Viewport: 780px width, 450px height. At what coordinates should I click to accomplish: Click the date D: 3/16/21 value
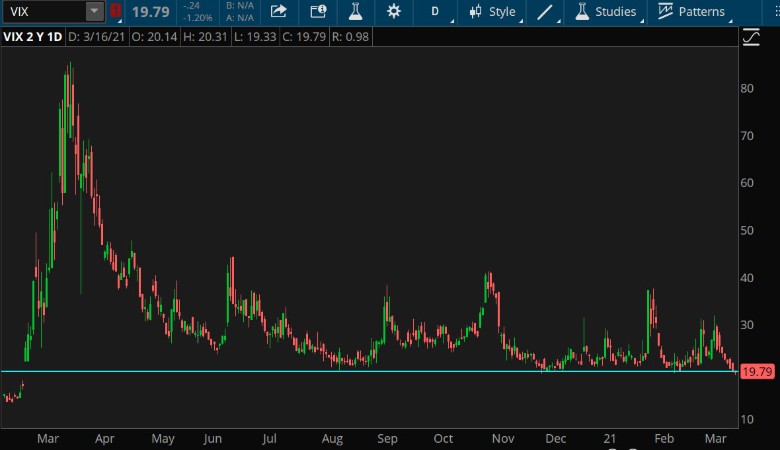click(x=96, y=37)
